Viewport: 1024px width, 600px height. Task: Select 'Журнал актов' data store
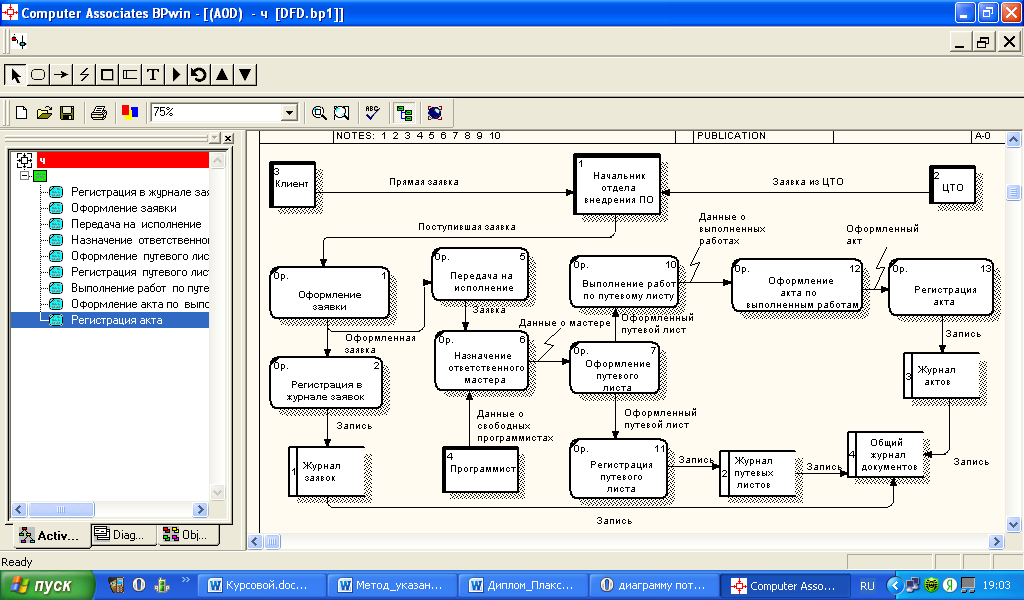click(942, 375)
